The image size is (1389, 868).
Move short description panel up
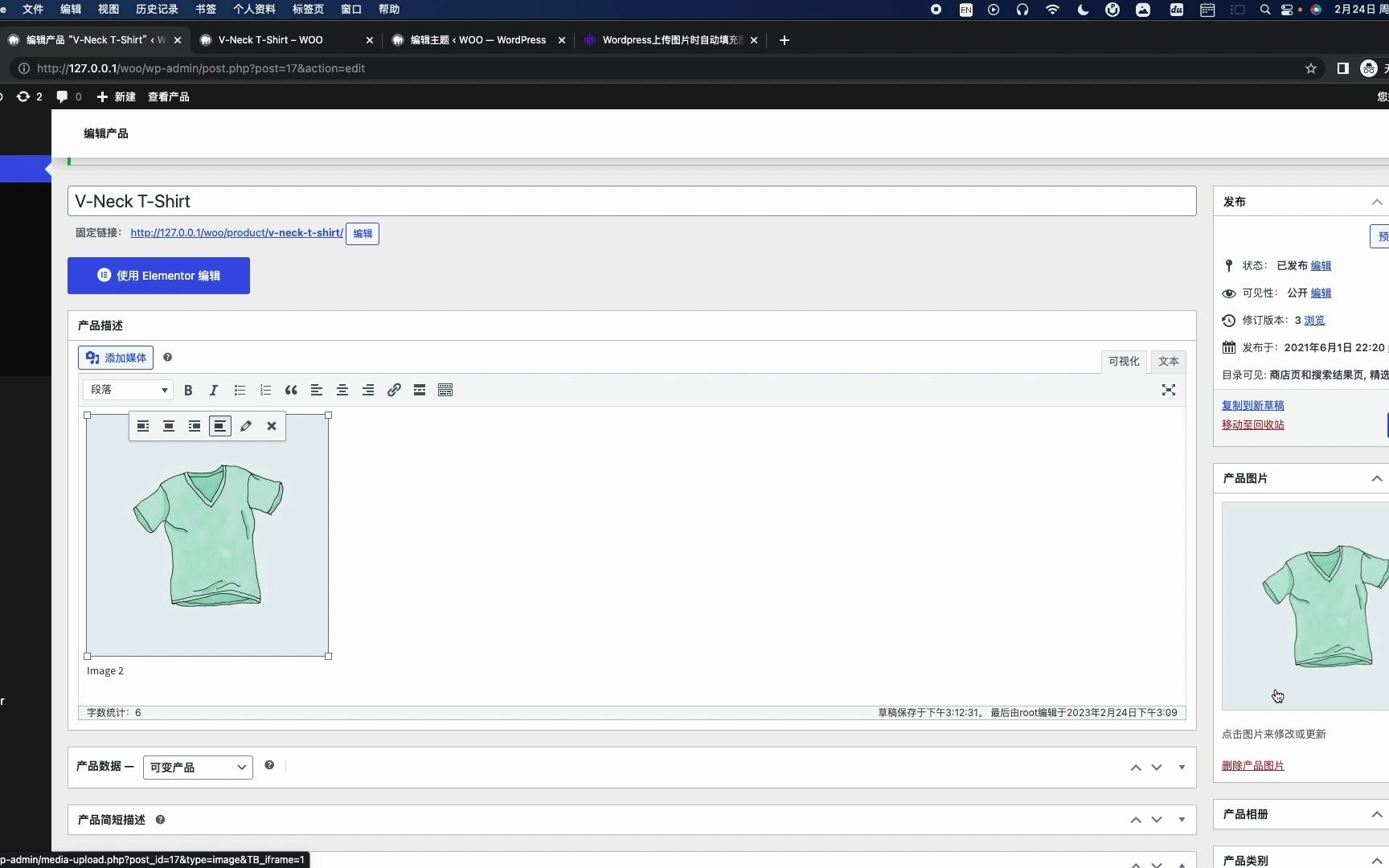pos(1136,820)
